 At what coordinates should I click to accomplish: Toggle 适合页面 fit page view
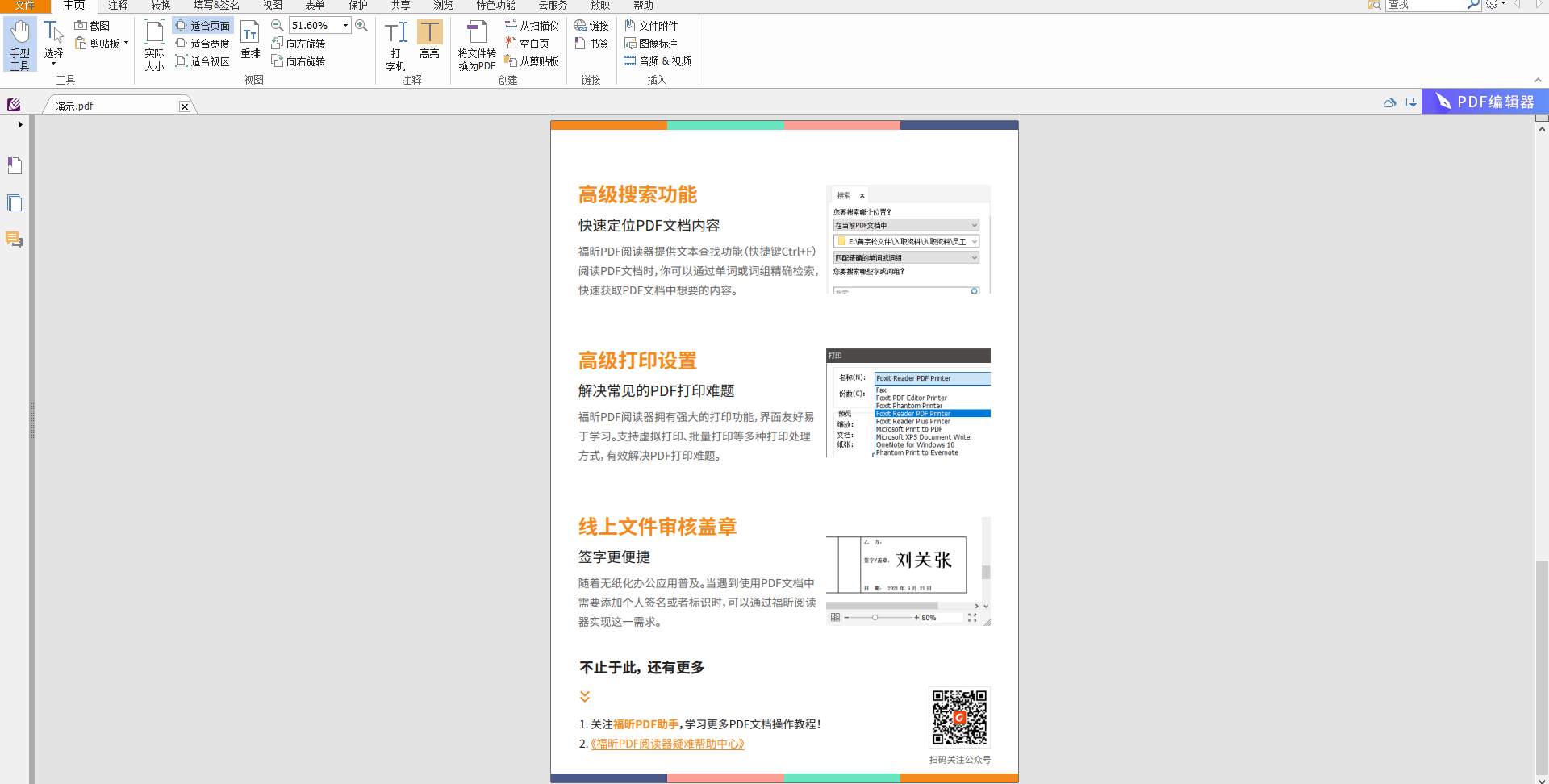(x=203, y=25)
